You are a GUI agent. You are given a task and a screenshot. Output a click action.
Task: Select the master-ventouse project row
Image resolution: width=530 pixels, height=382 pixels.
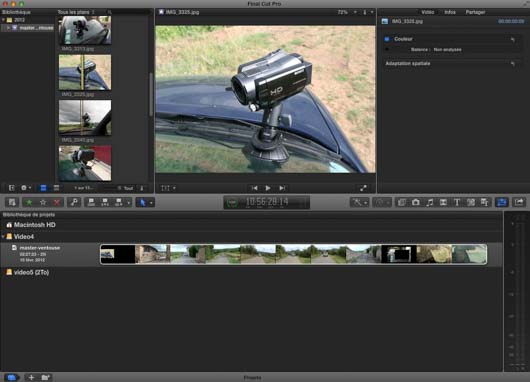click(251, 254)
